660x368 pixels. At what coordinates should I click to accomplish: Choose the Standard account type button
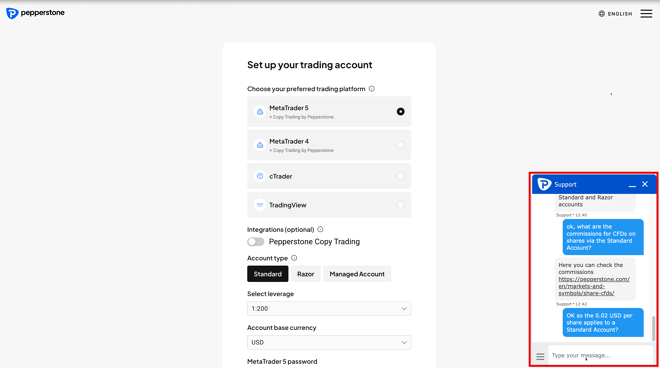click(268, 274)
